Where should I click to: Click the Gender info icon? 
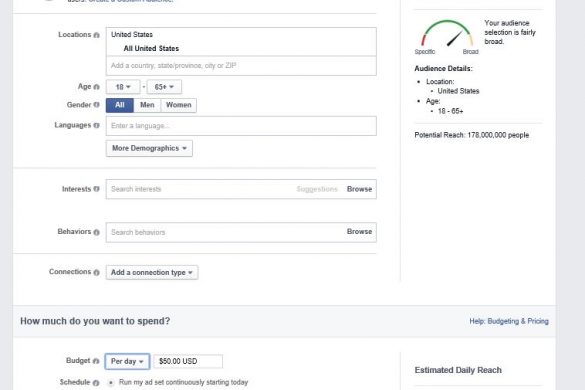(97, 105)
